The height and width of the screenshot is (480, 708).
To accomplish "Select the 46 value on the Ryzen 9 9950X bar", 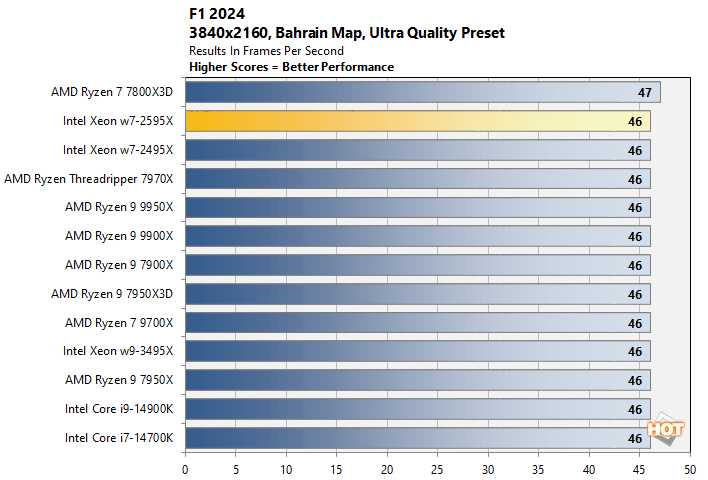I will (x=635, y=208).
